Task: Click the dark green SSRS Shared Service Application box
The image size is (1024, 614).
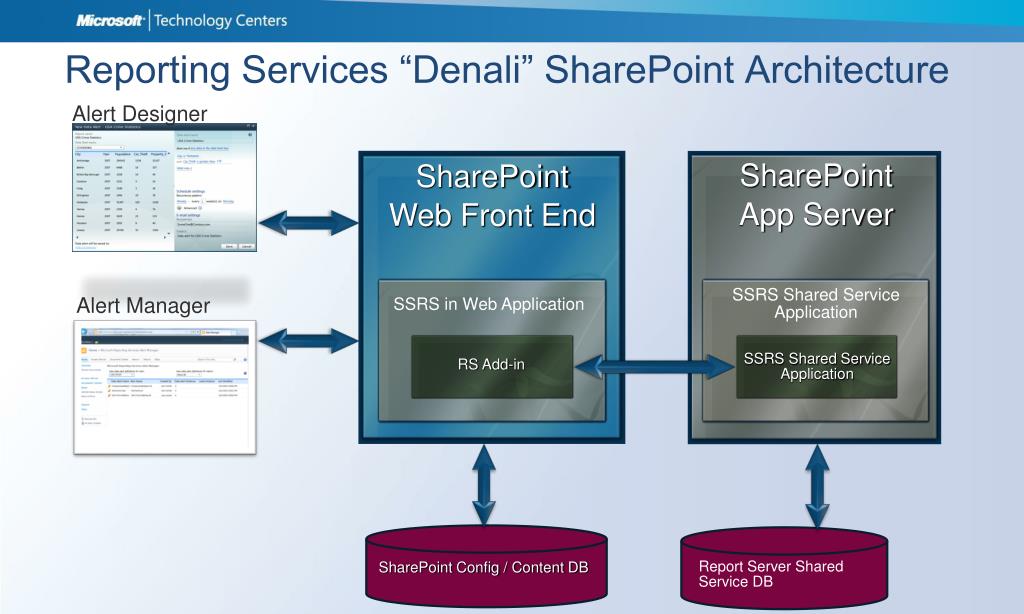Action: click(x=816, y=367)
